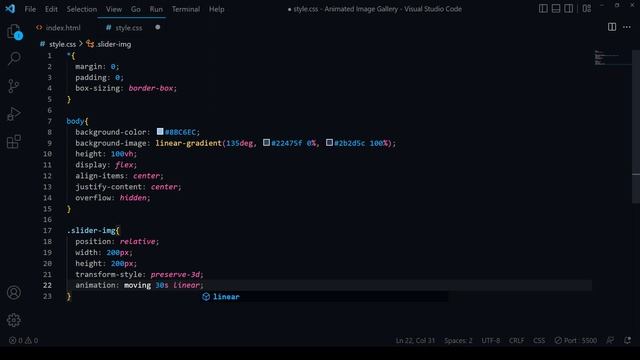Open the Source Control view
Screen dimensions: 640x360
14,86
